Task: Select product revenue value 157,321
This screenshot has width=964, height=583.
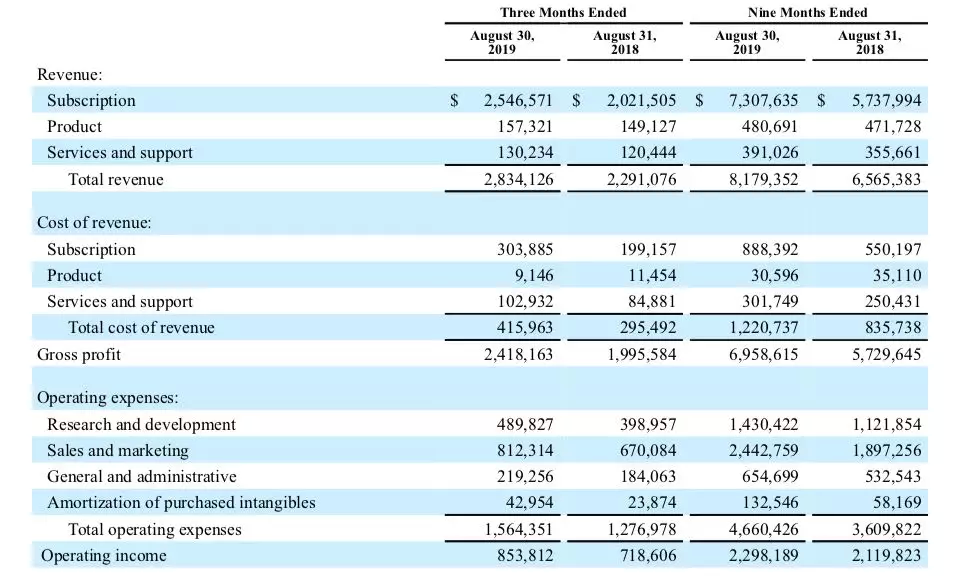Action: click(525, 127)
